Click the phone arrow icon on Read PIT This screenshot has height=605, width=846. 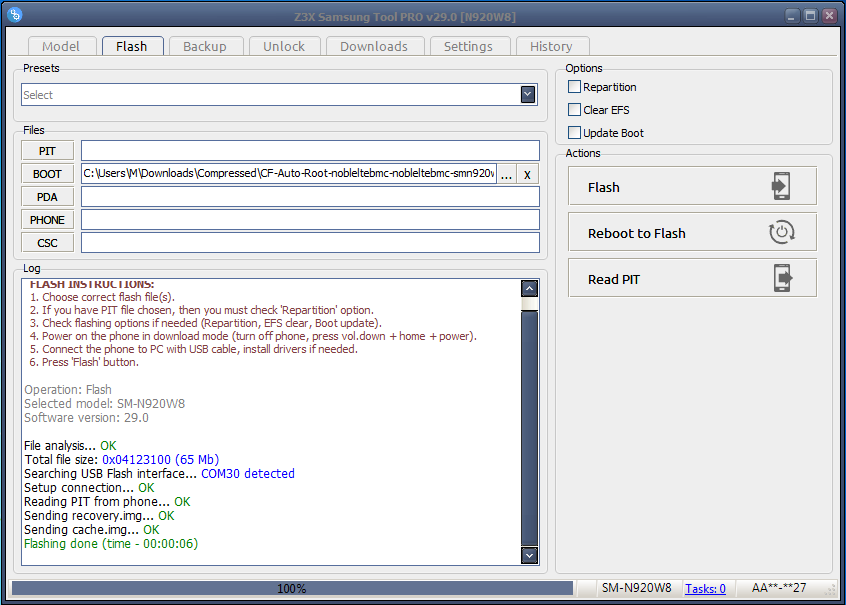coord(781,279)
